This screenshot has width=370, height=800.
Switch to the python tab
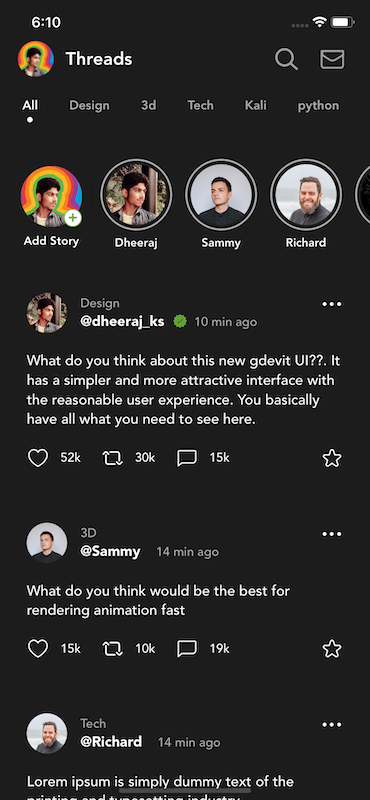coord(318,106)
